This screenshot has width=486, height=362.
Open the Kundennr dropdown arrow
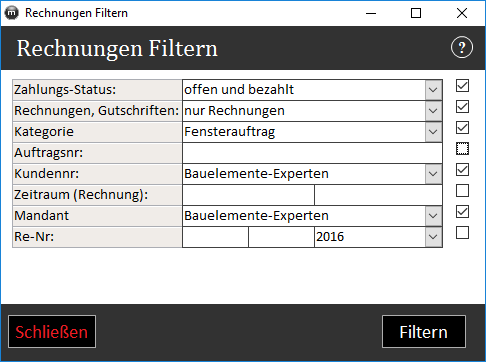[433, 174]
